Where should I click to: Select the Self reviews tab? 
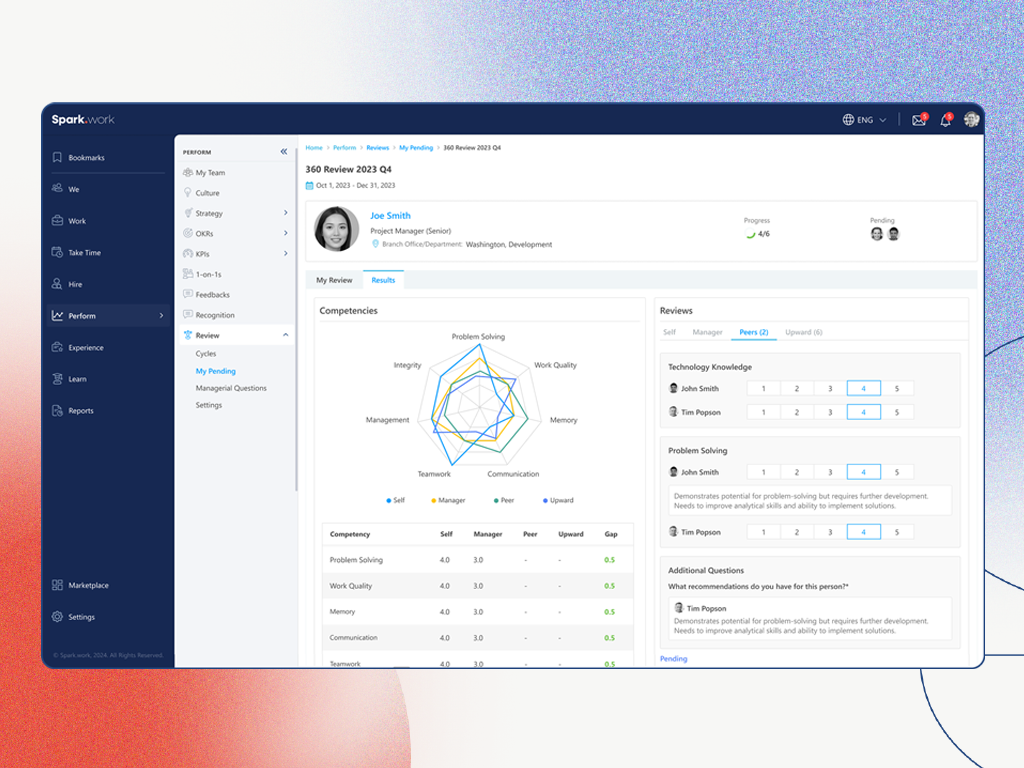pyautogui.click(x=669, y=332)
